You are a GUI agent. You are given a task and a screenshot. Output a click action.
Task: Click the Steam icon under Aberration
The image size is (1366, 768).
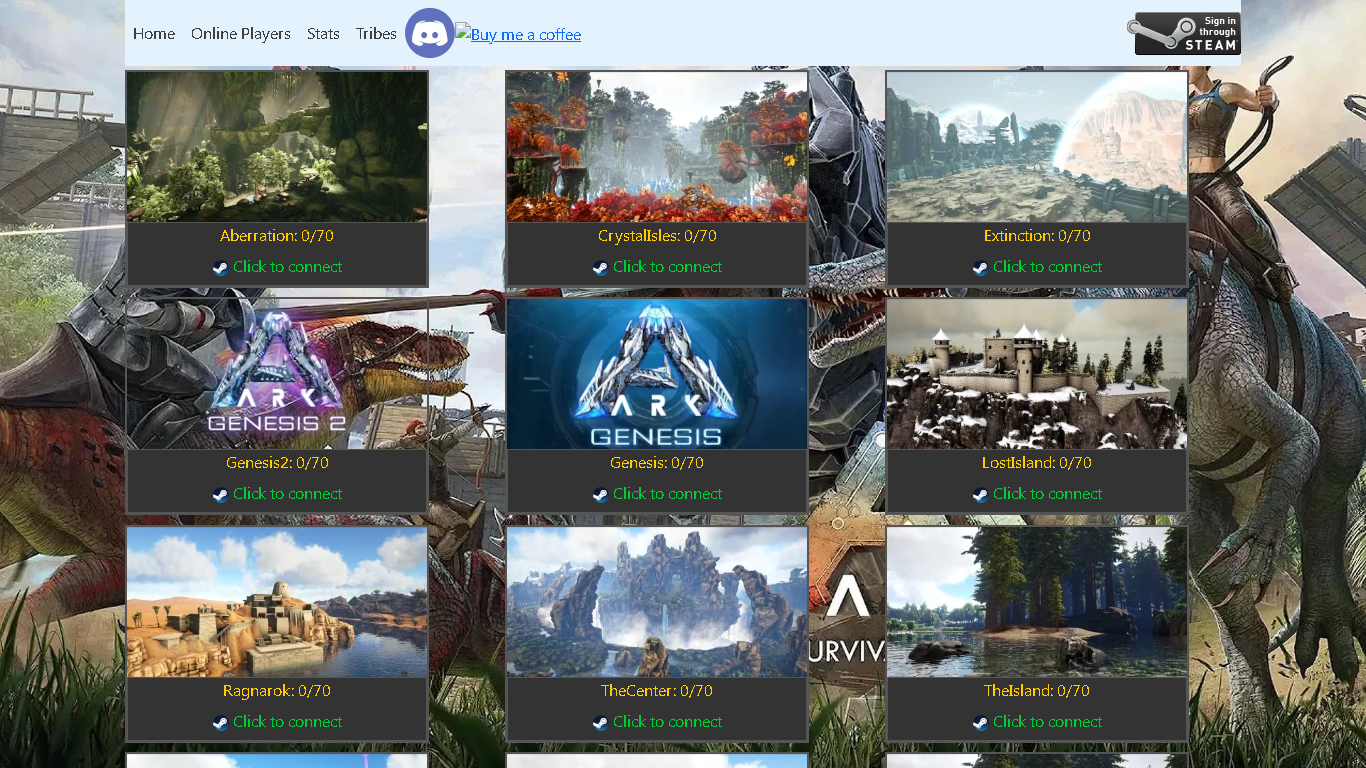pos(220,267)
